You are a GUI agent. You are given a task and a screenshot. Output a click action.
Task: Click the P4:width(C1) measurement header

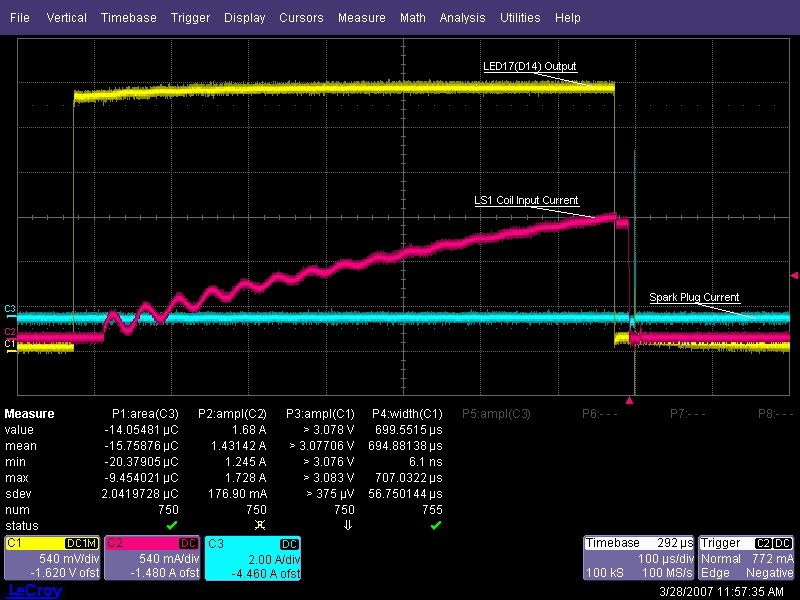(407, 414)
